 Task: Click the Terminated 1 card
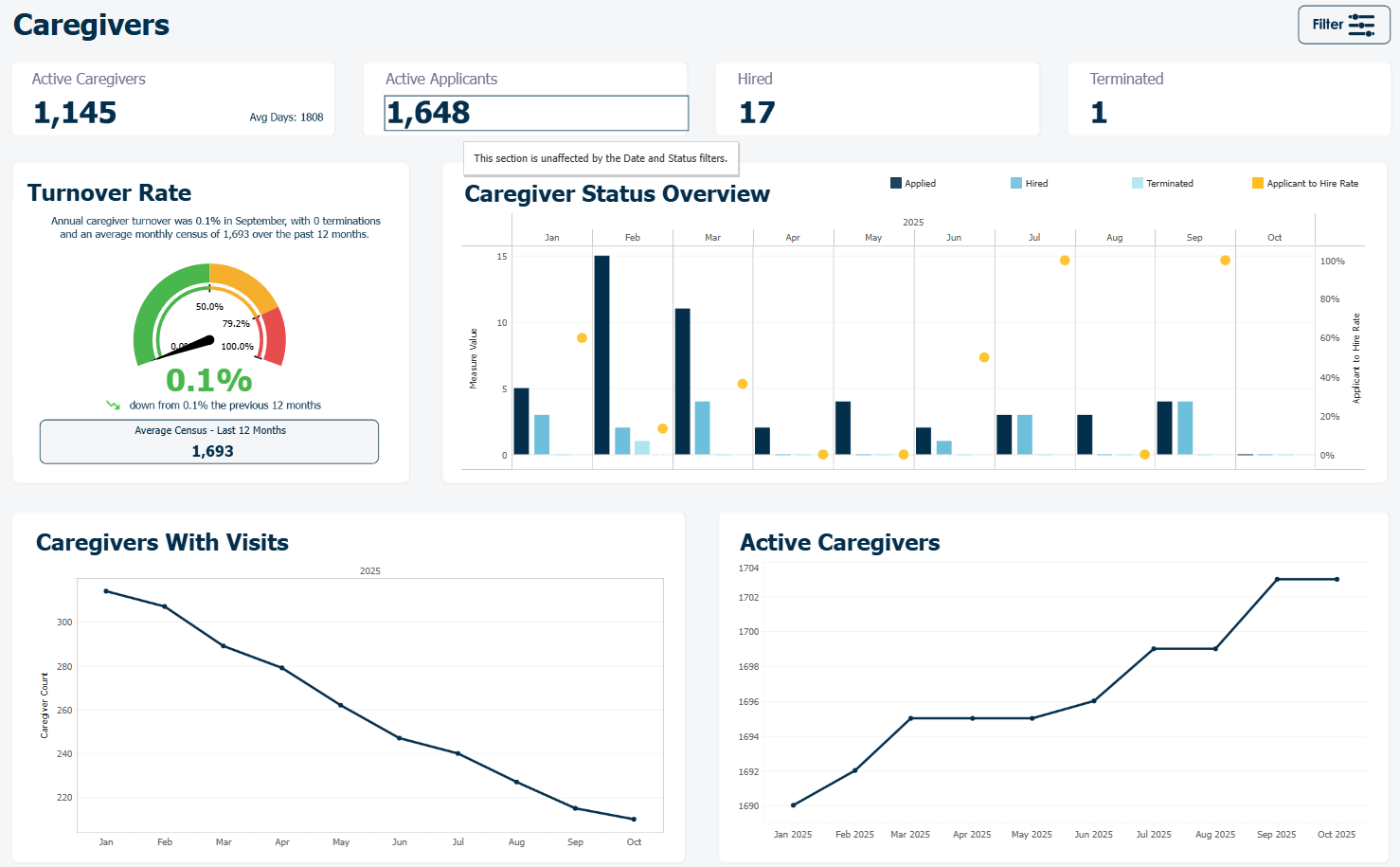pyautogui.click(x=1228, y=99)
